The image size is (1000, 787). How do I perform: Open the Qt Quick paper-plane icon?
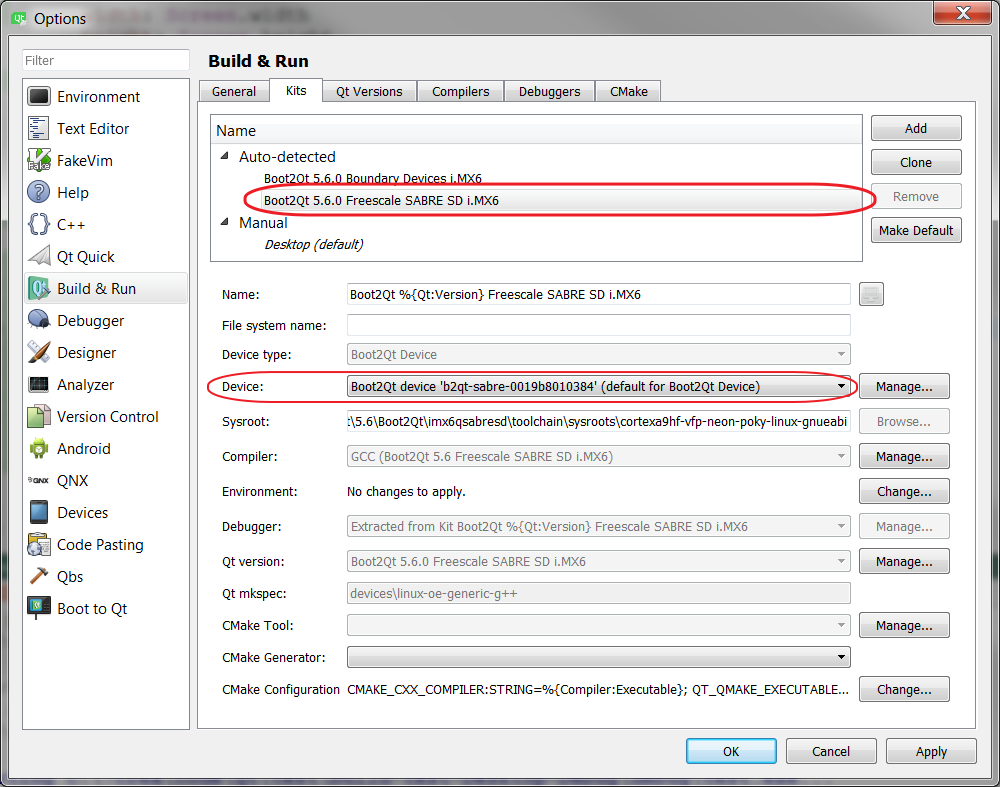(x=39, y=256)
